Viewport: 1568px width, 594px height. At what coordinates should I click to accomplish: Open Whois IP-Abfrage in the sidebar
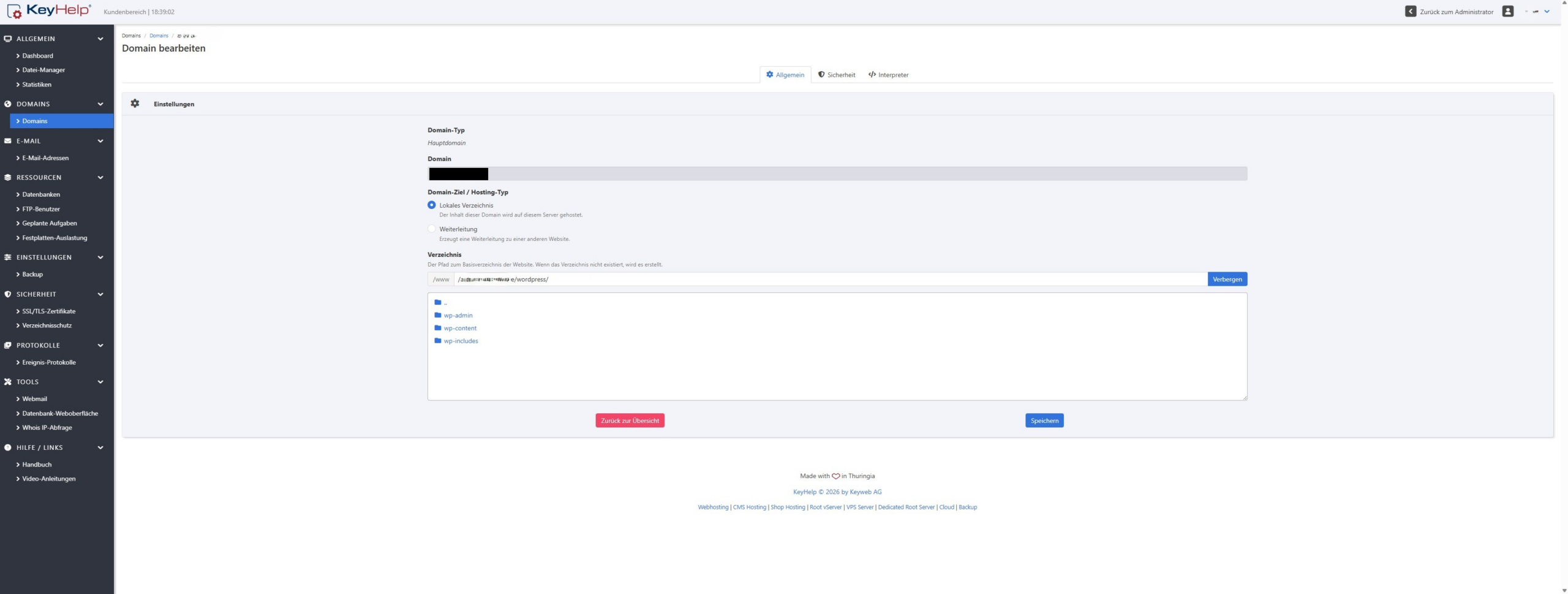point(47,428)
